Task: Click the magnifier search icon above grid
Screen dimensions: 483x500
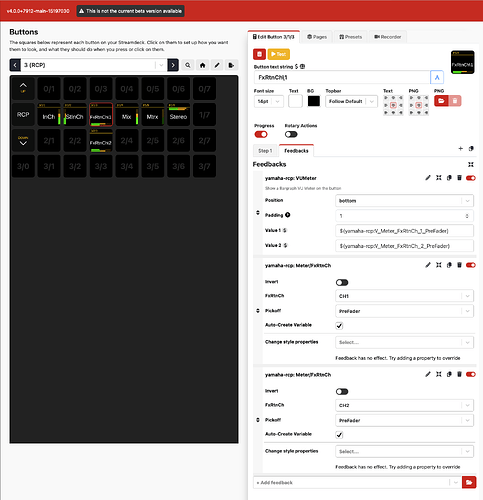Action: (x=188, y=65)
